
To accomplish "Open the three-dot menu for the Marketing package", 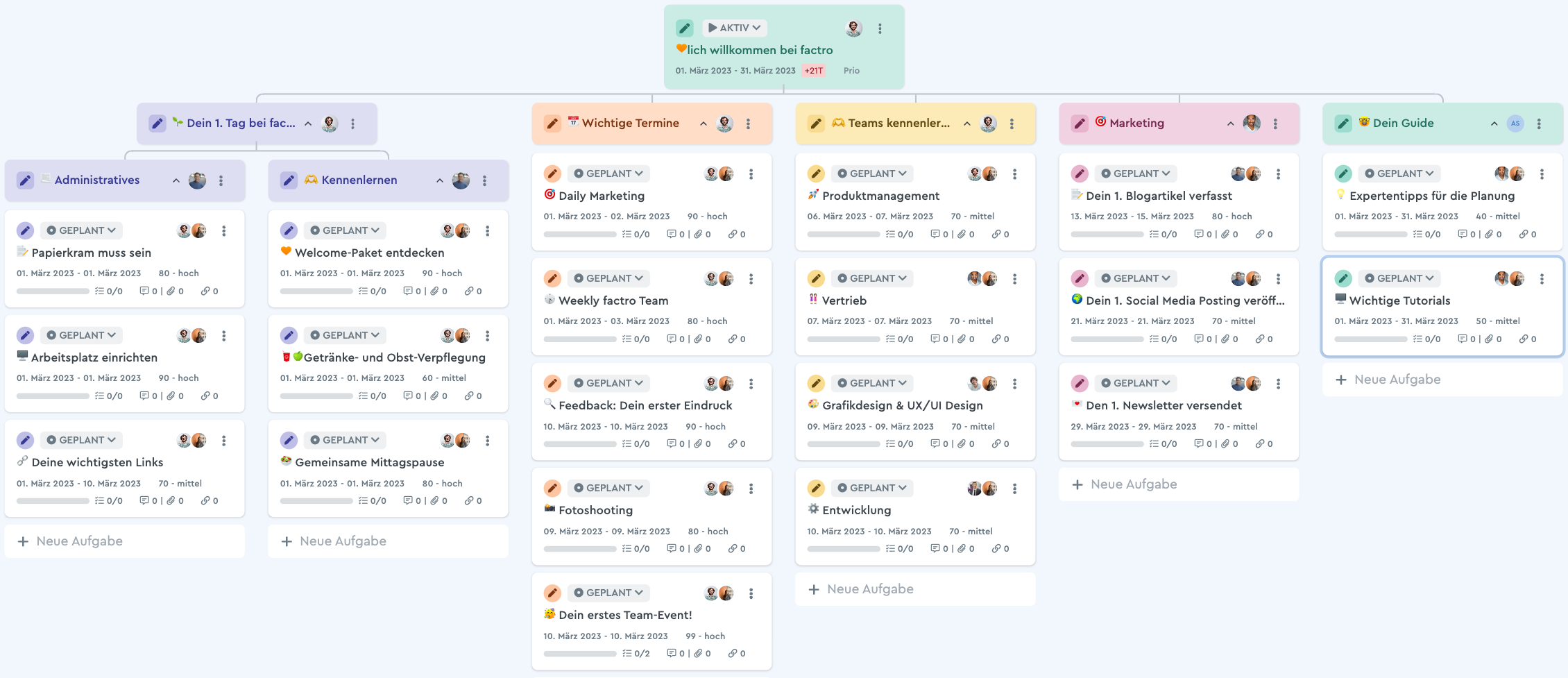I will [1275, 124].
